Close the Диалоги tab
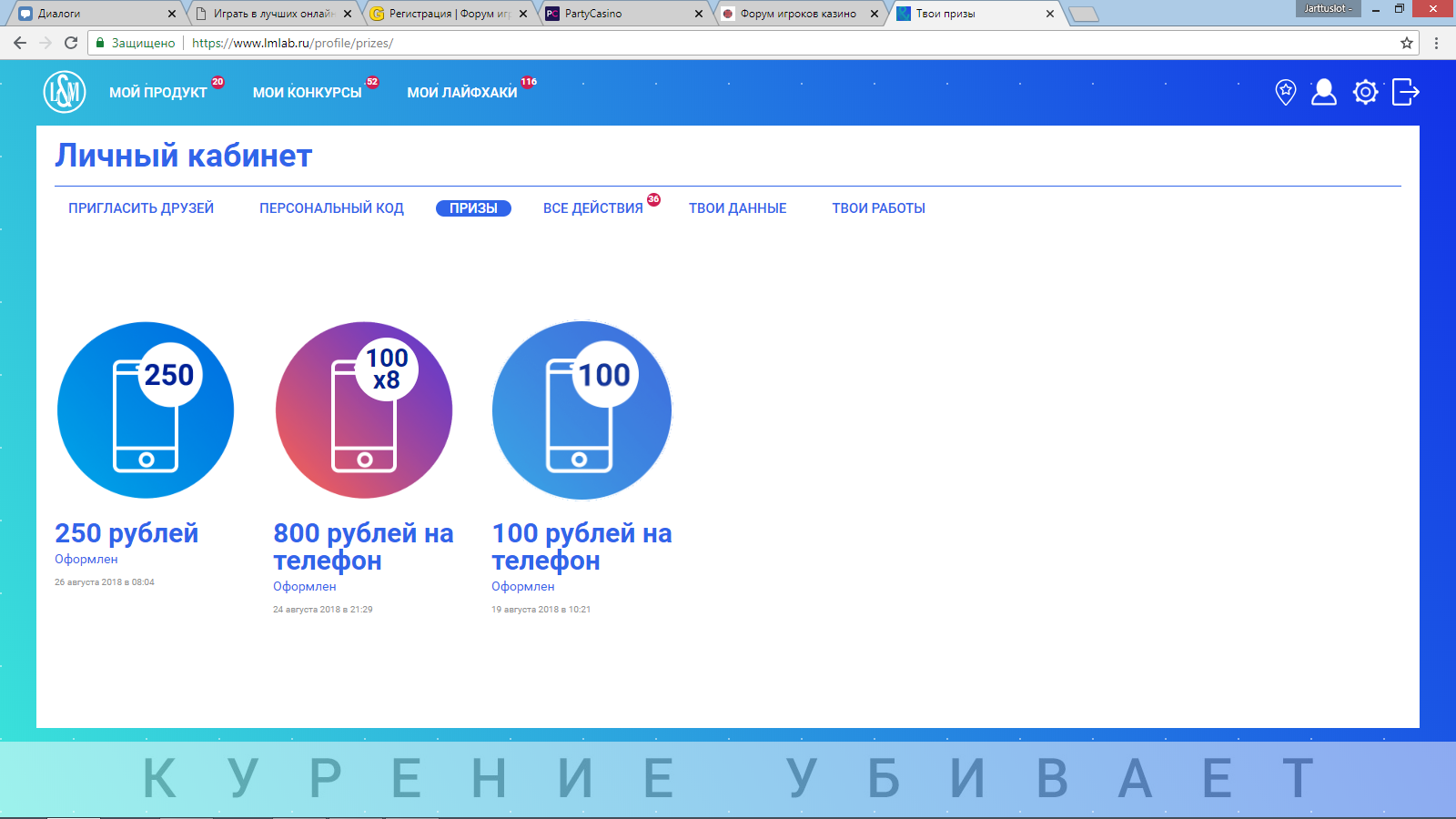Image resolution: width=1456 pixels, height=819 pixels. point(172,14)
